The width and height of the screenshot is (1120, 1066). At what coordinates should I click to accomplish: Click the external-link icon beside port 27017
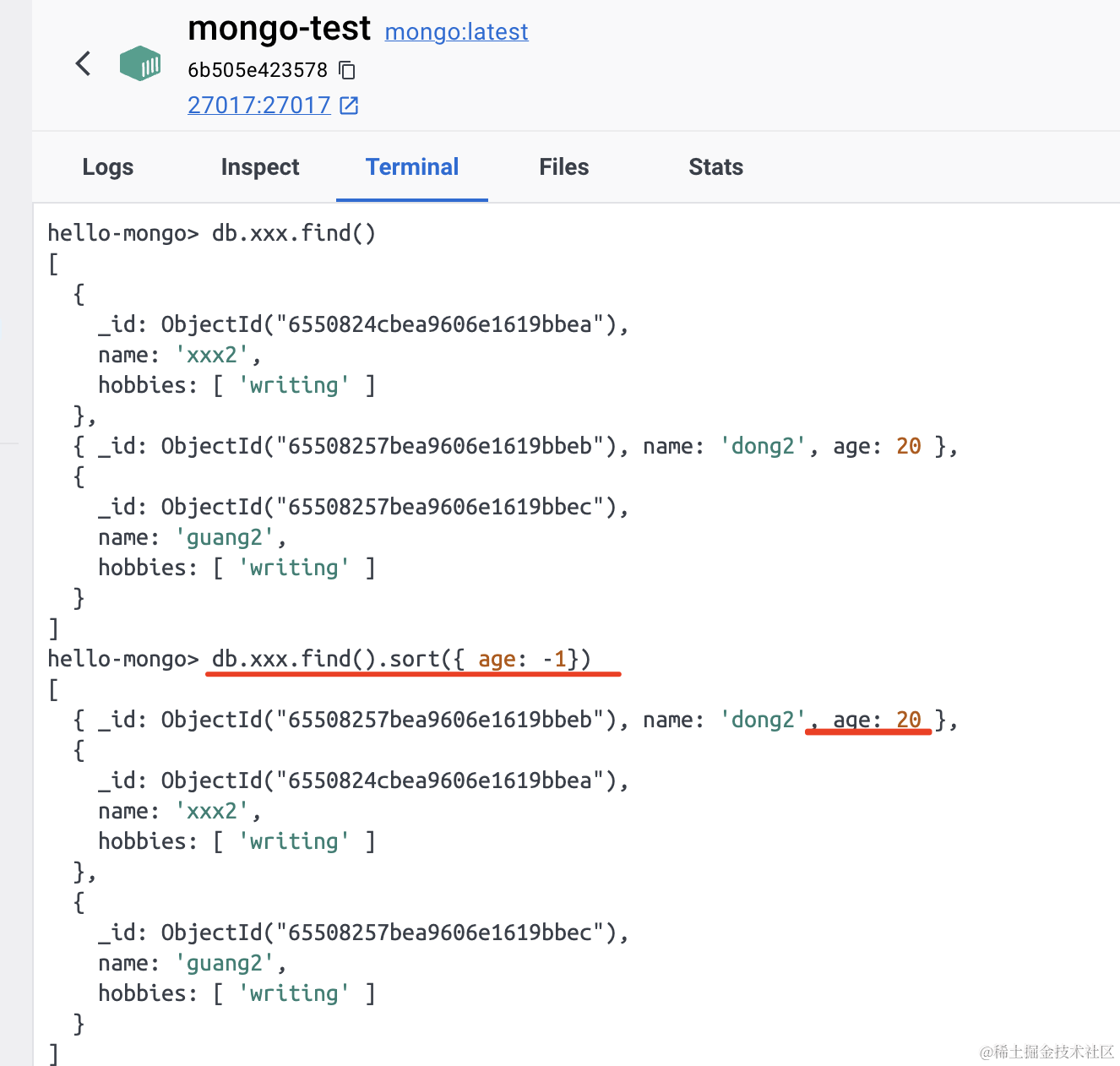pos(349,106)
